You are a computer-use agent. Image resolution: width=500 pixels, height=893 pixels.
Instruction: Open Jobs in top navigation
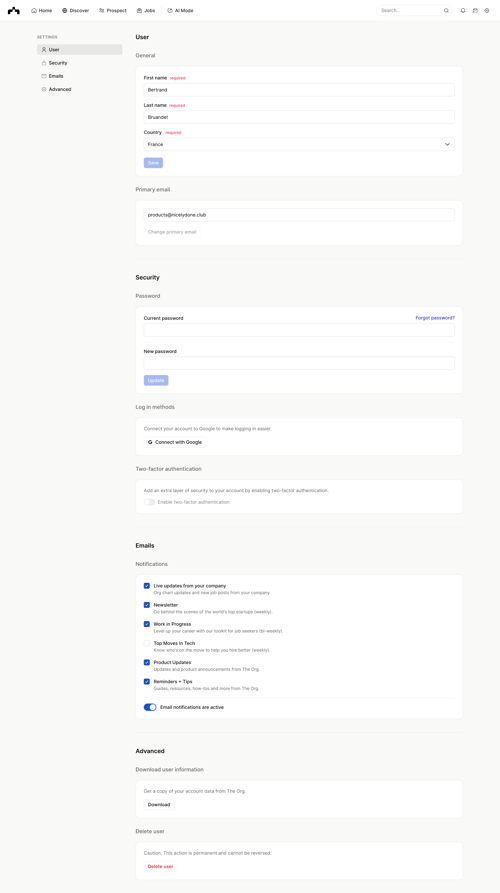click(146, 10)
